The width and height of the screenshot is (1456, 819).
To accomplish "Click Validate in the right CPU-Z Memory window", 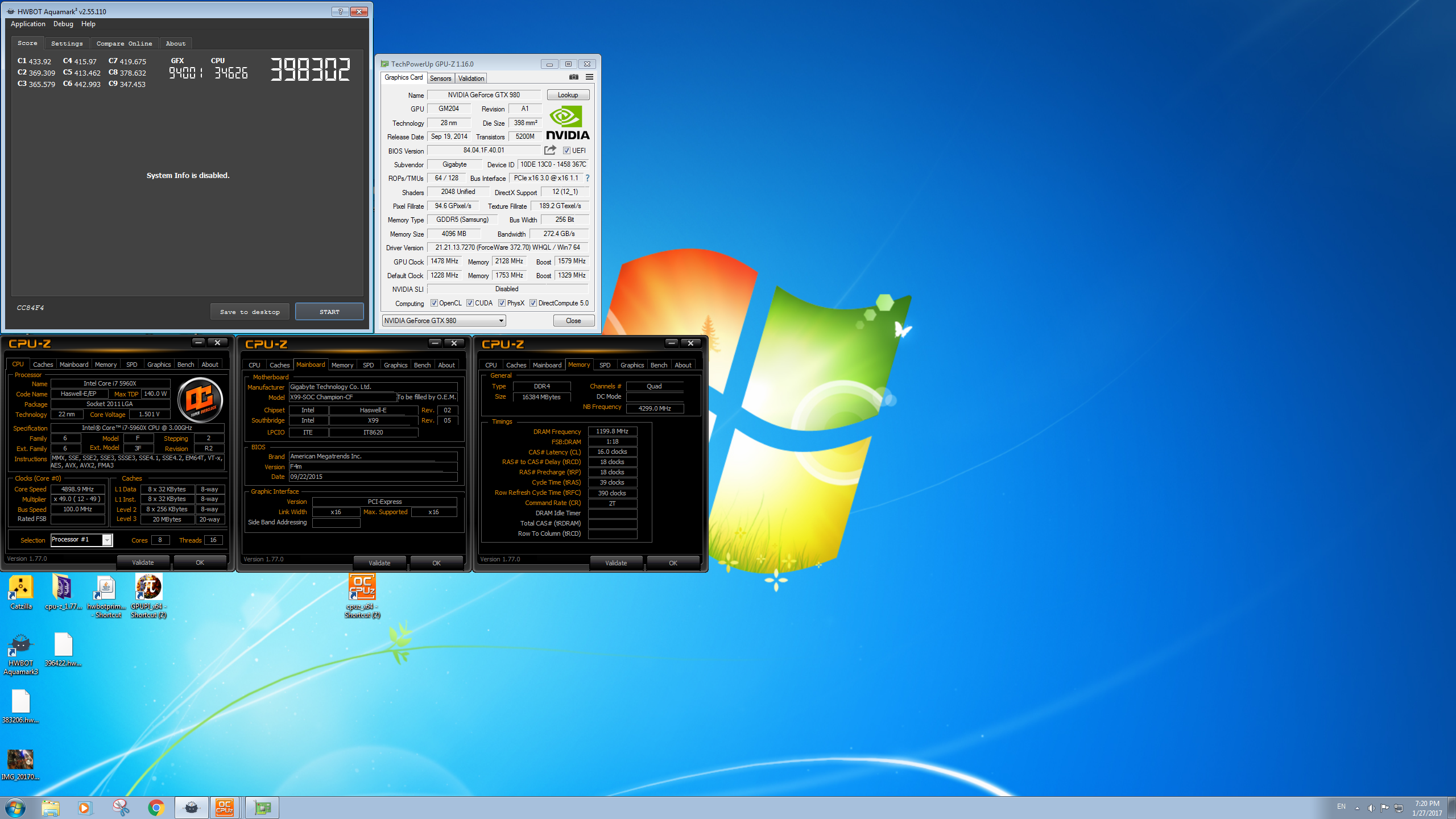I will 616,563.
